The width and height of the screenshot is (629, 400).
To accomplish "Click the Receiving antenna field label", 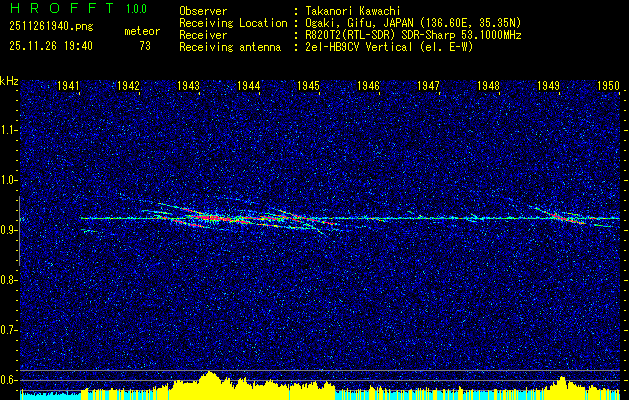I will click(230, 47).
